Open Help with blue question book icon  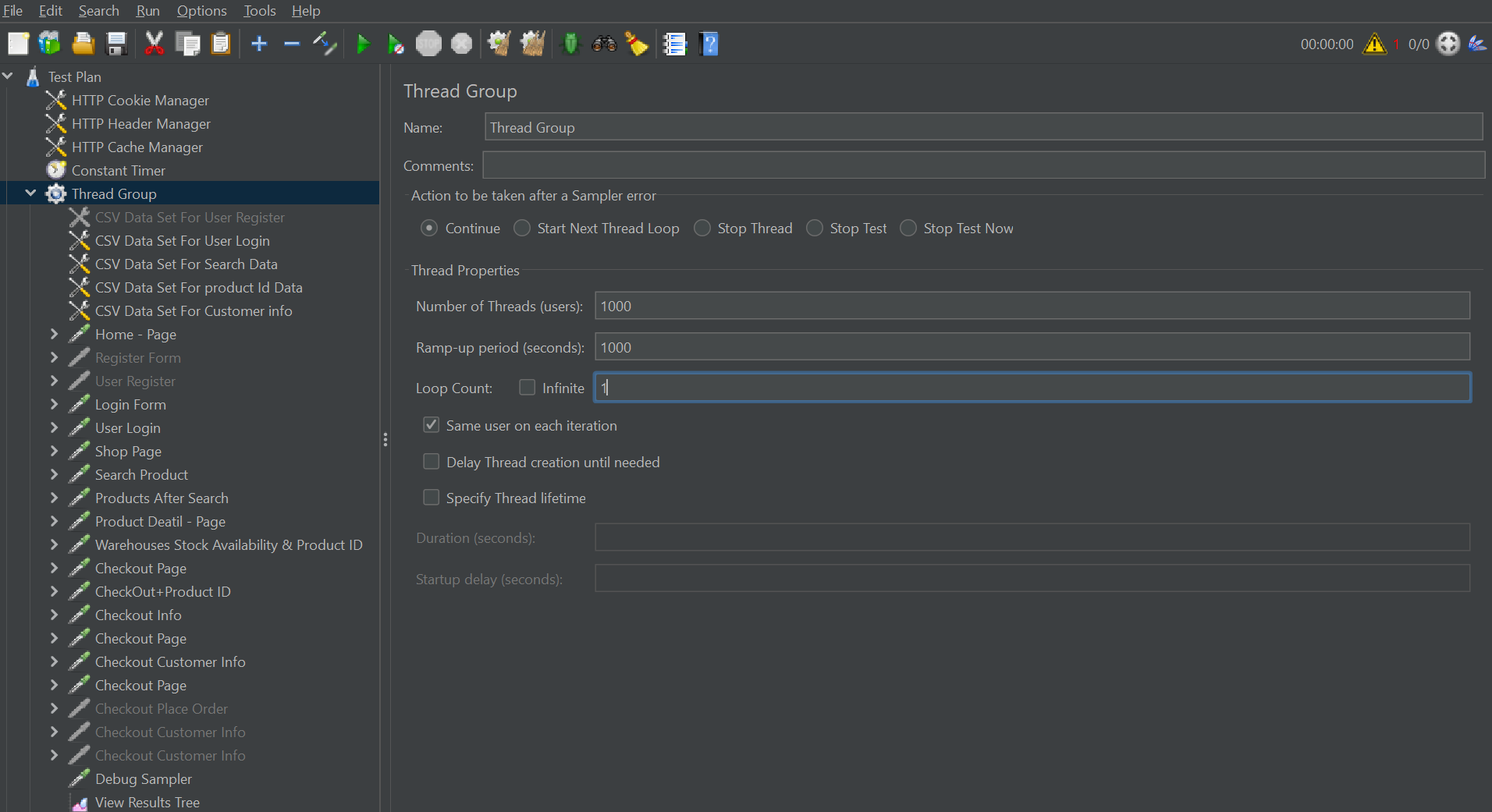(709, 44)
